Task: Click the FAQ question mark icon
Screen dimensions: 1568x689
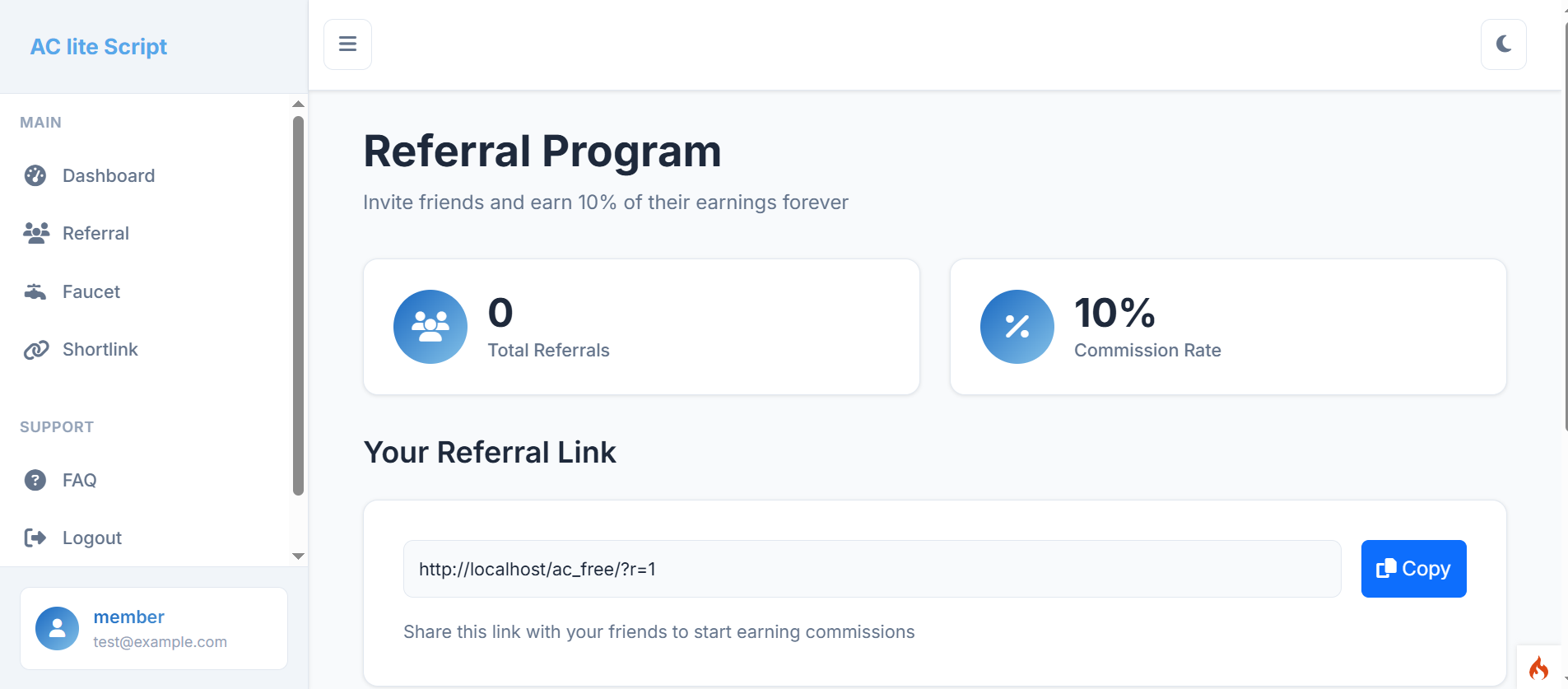Action: (35, 480)
